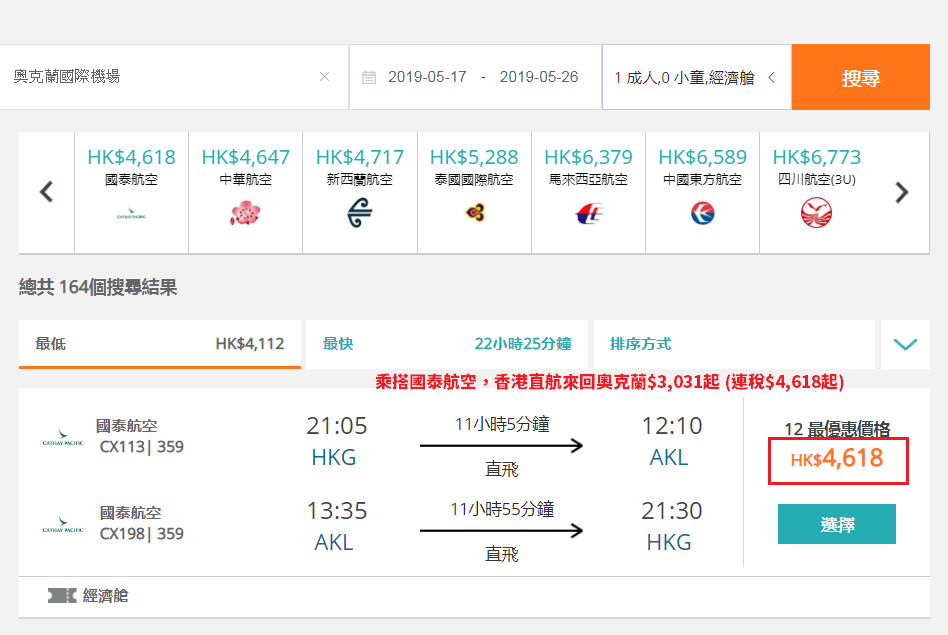Filter by 中華航空 HK$4,647 card
The width and height of the screenshot is (948, 635).
tap(245, 192)
